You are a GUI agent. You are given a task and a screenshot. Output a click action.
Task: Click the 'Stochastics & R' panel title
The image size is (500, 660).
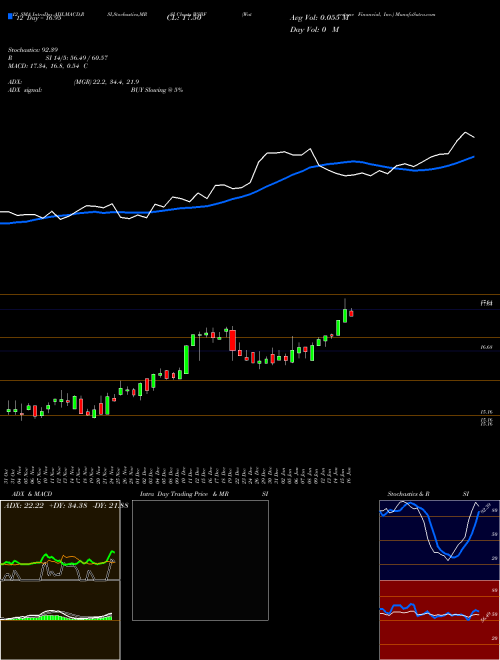[409, 494]
